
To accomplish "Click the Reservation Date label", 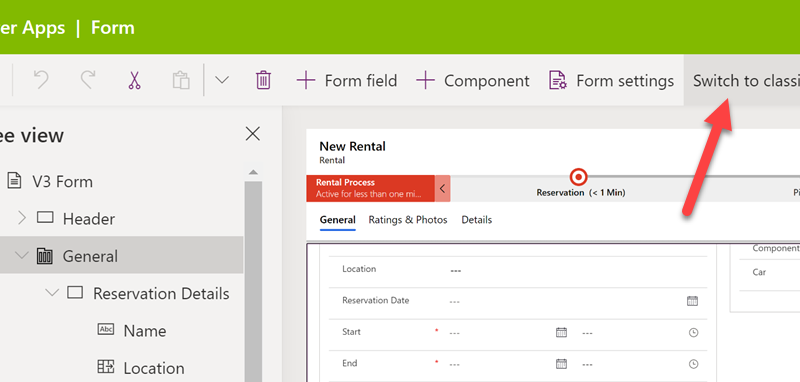I will coord(376,300).
